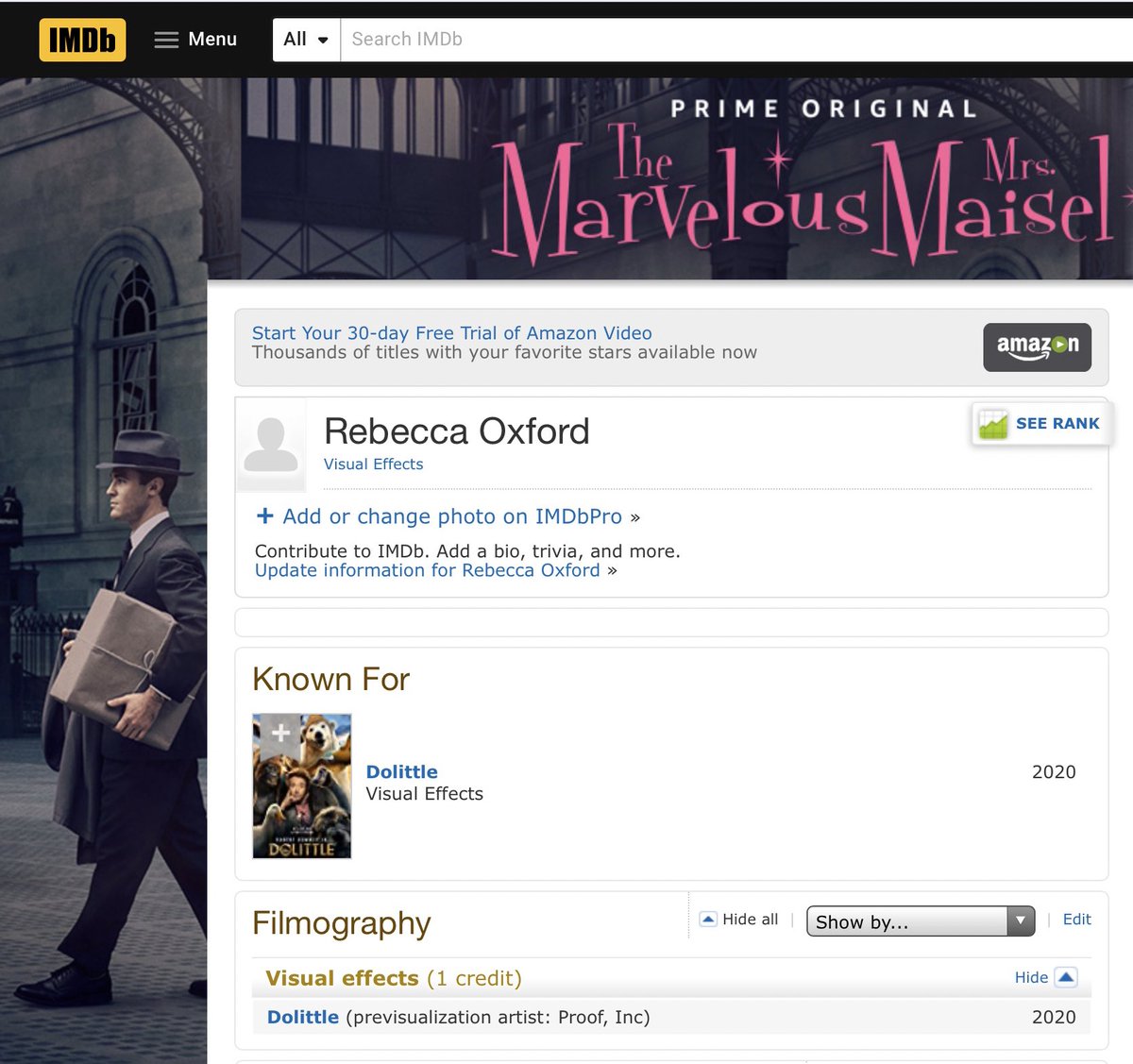This screenshot has width=1133, height=1064.
Task: Open the hamburger Menu icon
Action: click(166, 40)
